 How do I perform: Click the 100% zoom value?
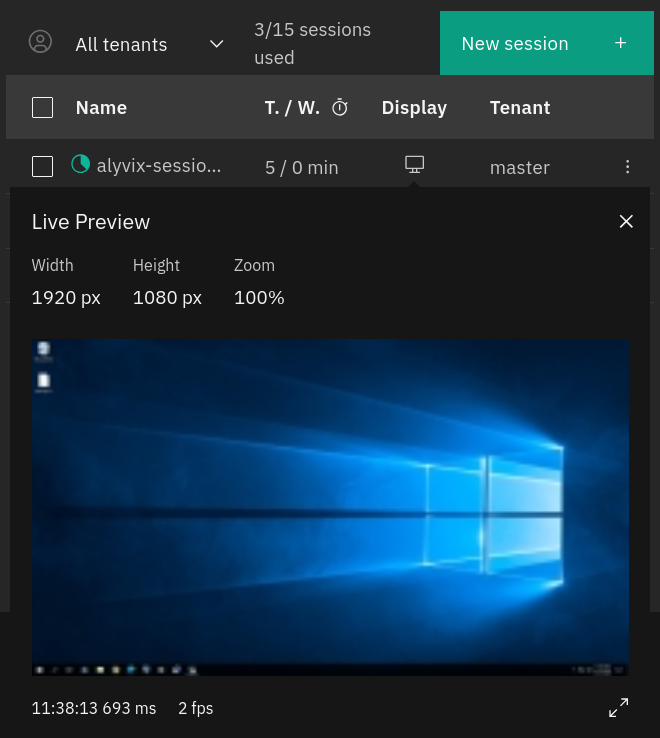click(x=259, y=297)
